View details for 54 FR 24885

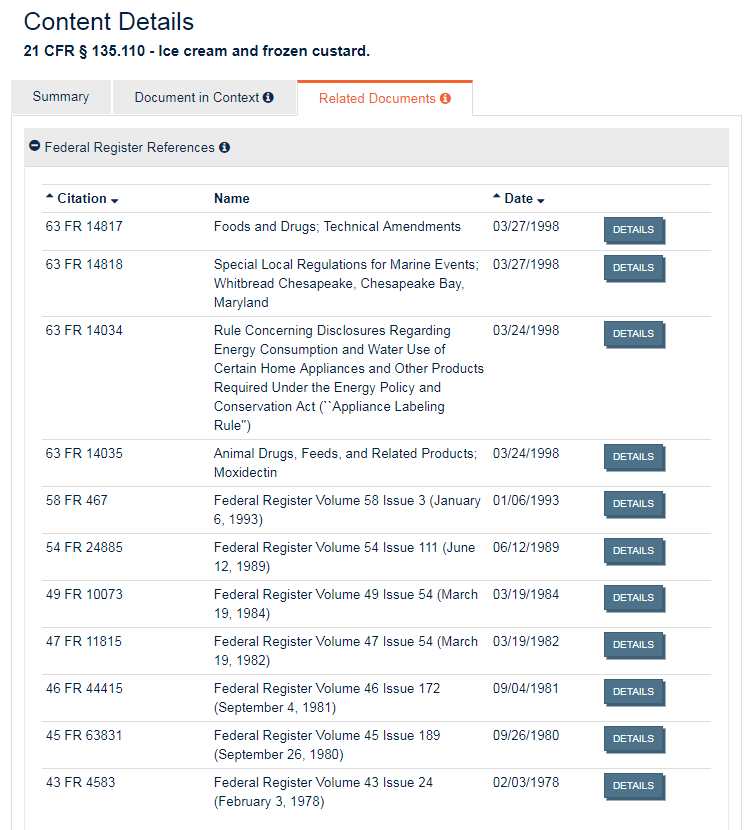pyautogui.click(x=633, y=551)
